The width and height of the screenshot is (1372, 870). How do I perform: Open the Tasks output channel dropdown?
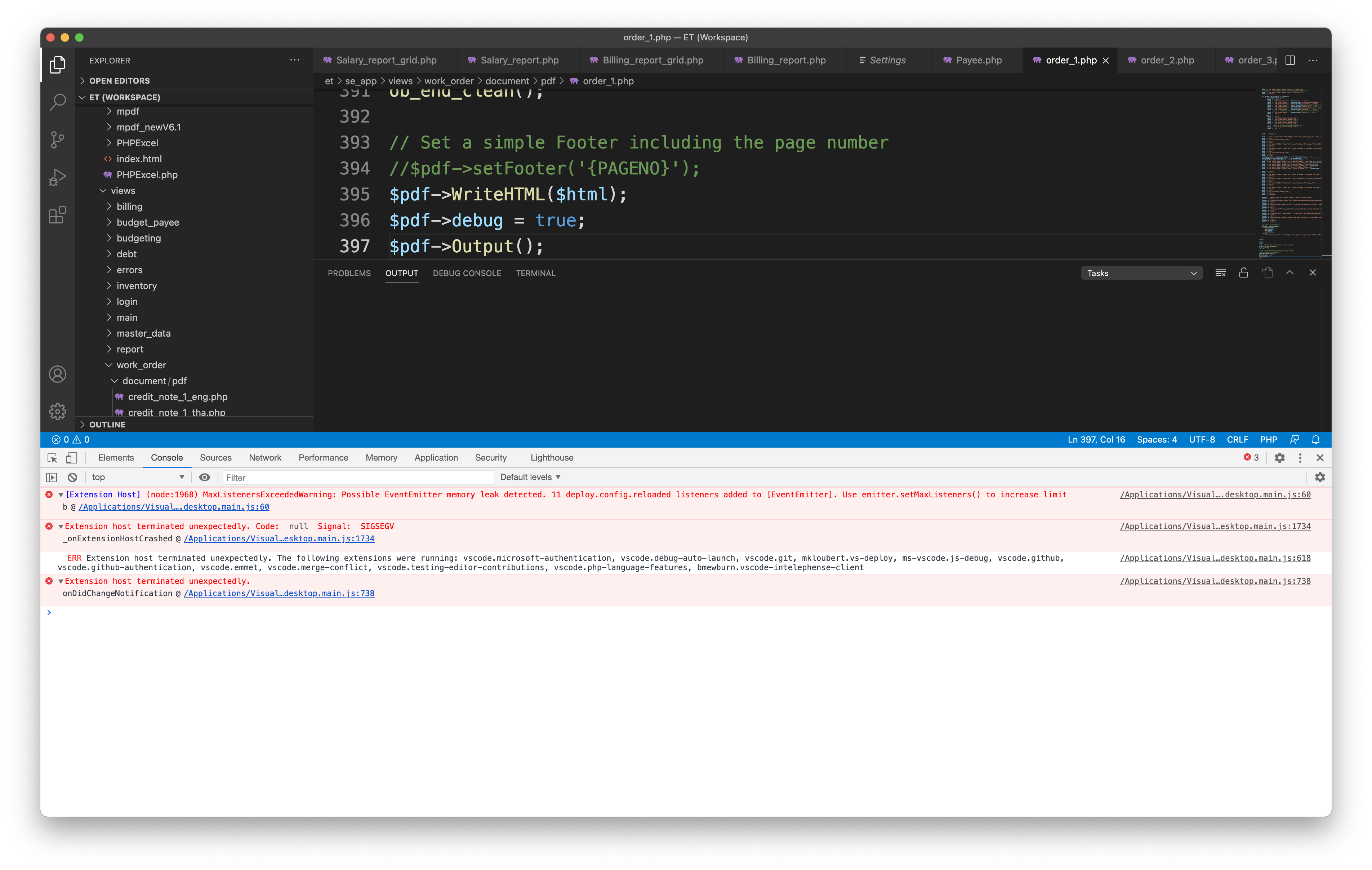[x=1141, y=272]
